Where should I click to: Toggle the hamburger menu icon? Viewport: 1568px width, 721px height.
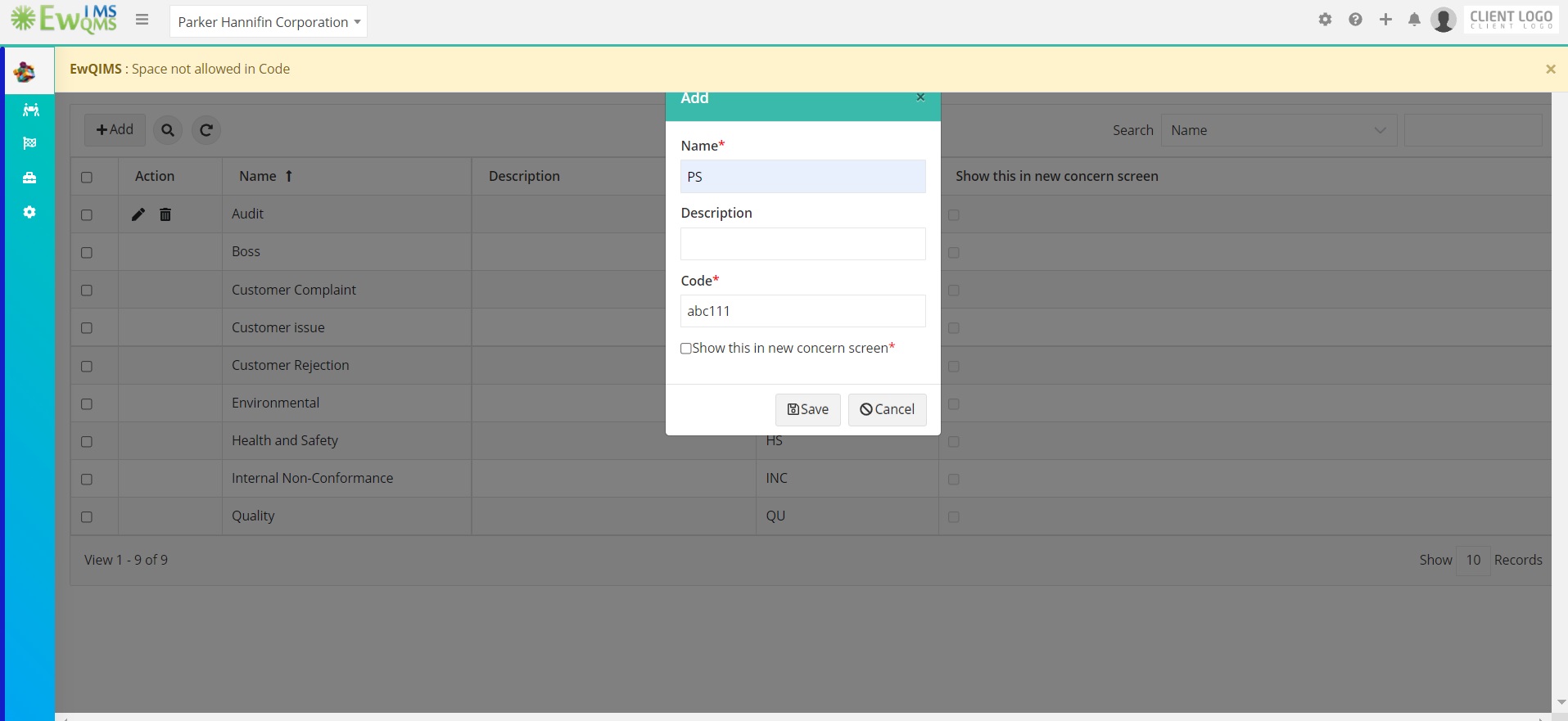point(142,20)
